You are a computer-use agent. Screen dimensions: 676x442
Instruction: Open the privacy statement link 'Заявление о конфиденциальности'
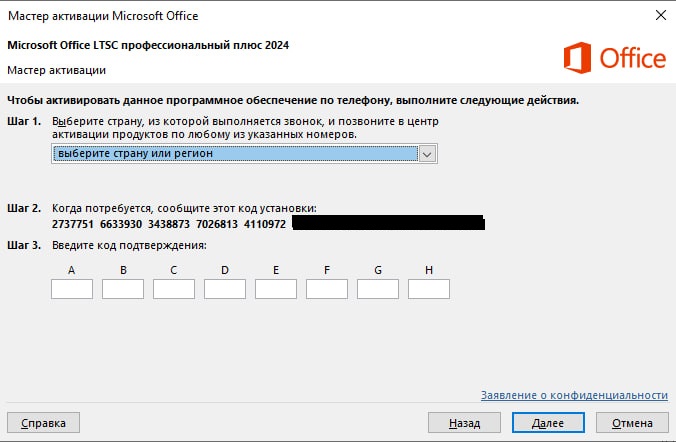574,395
